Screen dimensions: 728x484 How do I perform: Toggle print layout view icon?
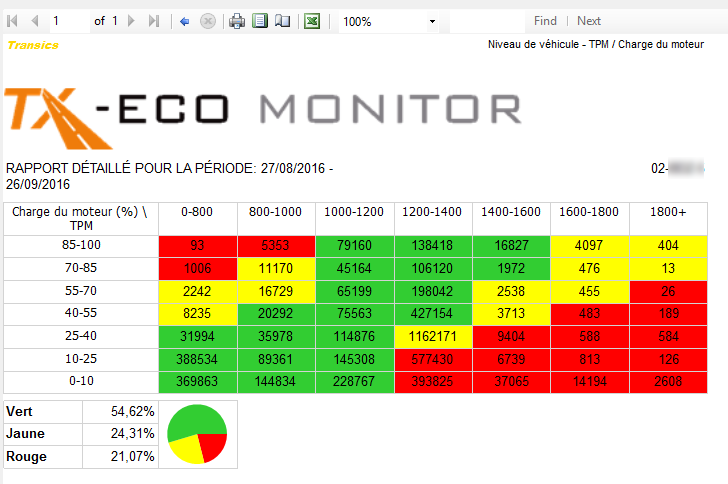pyautogui.click(x=260, y=21)
